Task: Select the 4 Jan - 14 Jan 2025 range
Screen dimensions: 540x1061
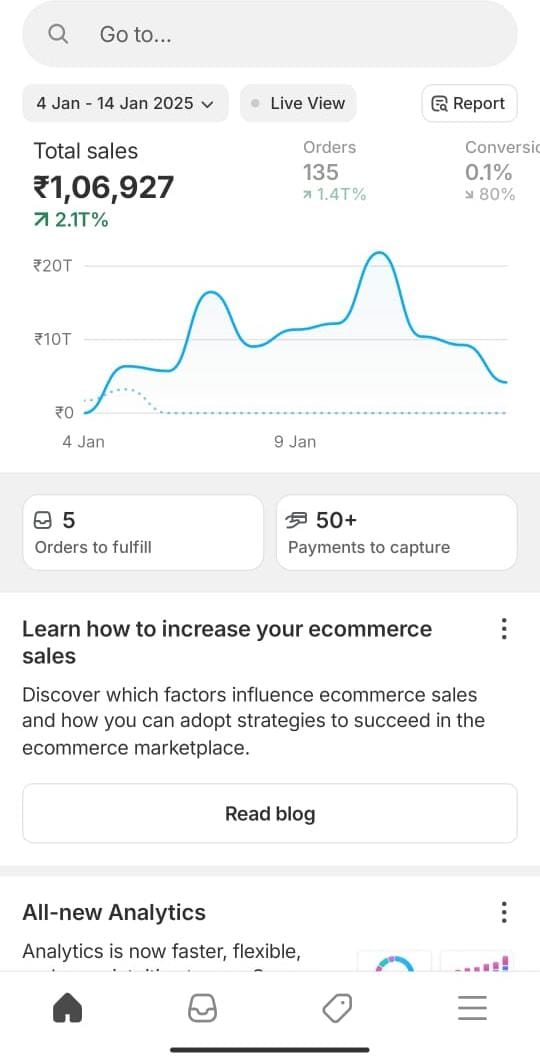Action: point(125,104)
